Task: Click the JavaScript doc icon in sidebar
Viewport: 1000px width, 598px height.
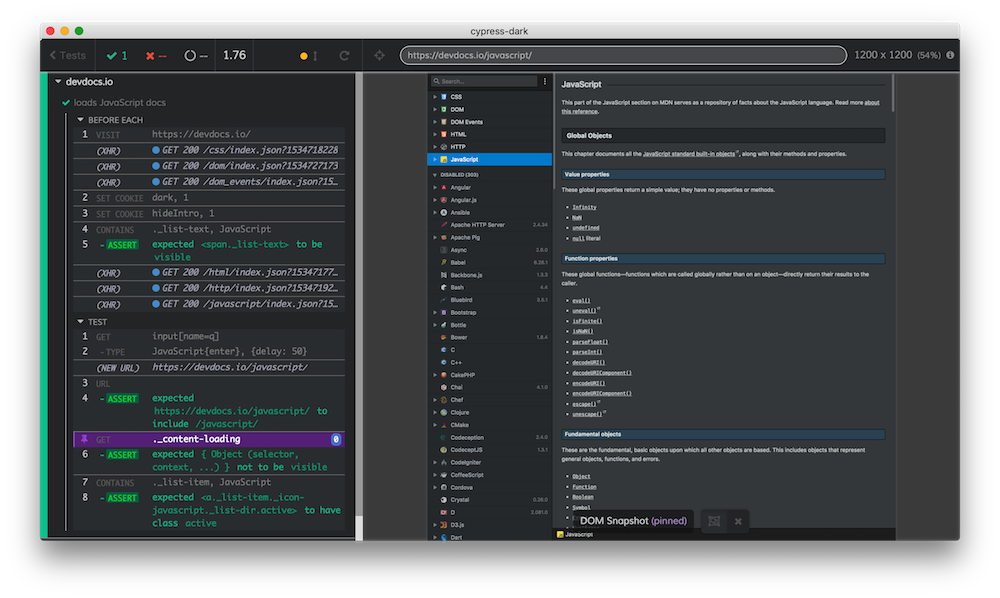Action: pyautogui.click(x=444, y=159)
